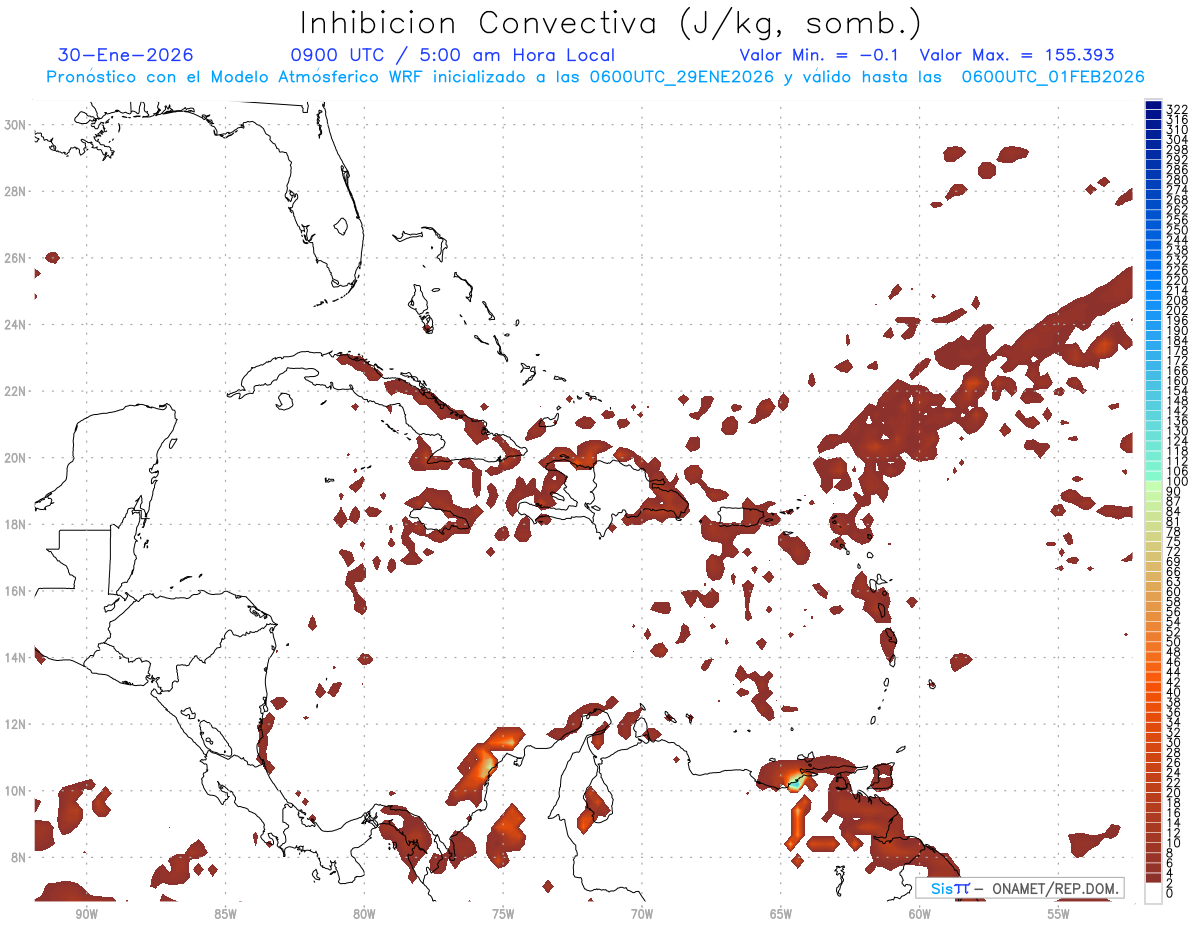Screen dimensions: 1200x927
Task: Click the color-scale value 280
Action: [1176, 180]
